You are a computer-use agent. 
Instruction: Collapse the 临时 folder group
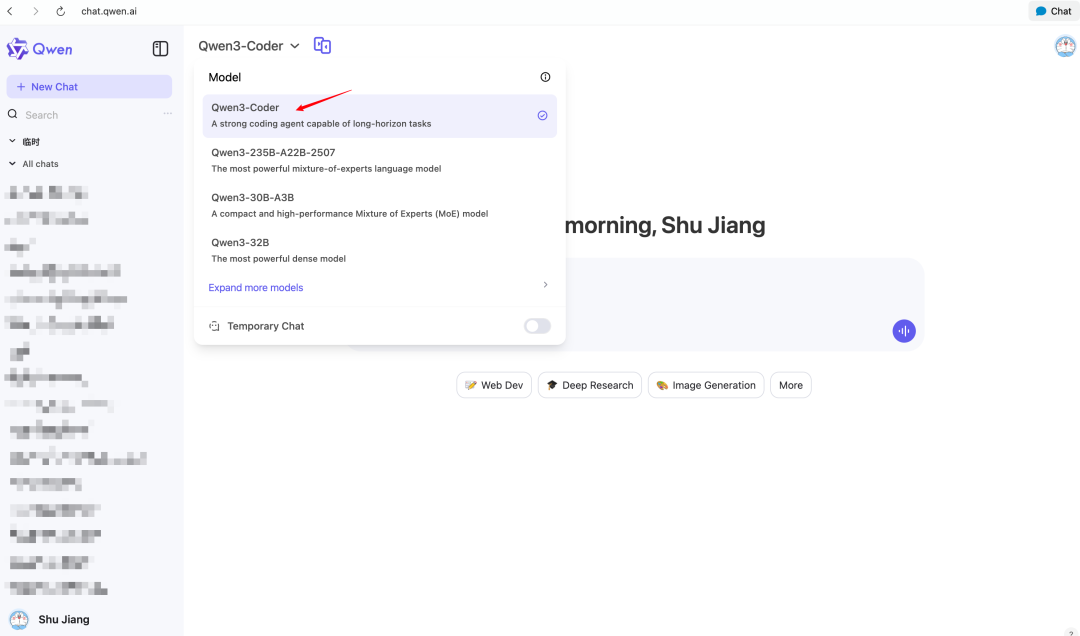pyautogui.click(x=12, y=141)
